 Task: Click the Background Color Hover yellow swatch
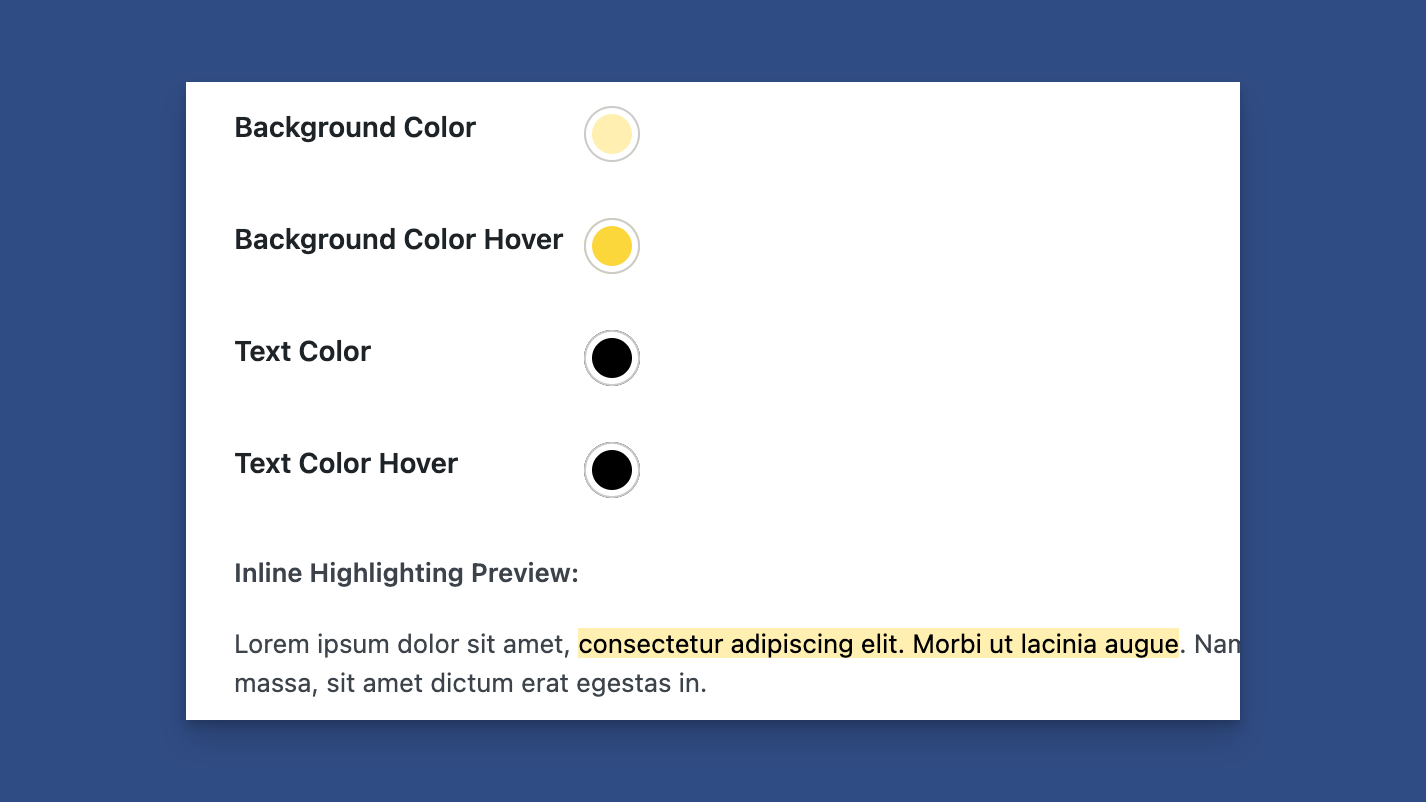(611, 246)
